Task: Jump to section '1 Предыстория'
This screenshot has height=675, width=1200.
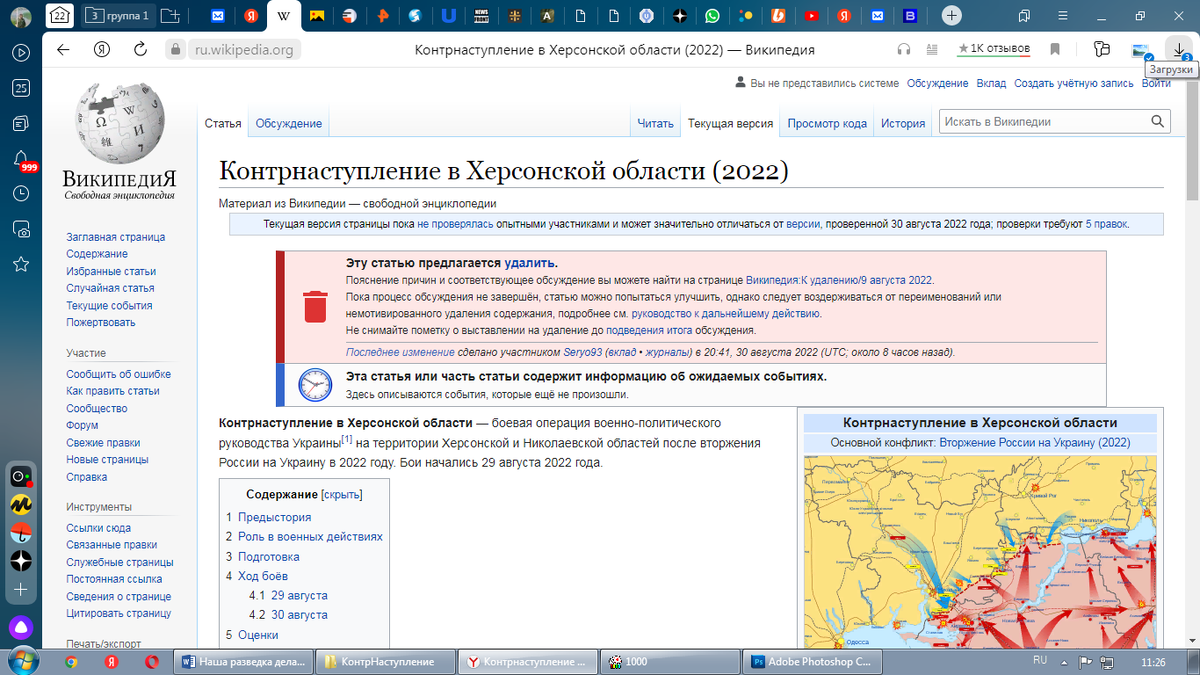Action: tap(268, 517)
